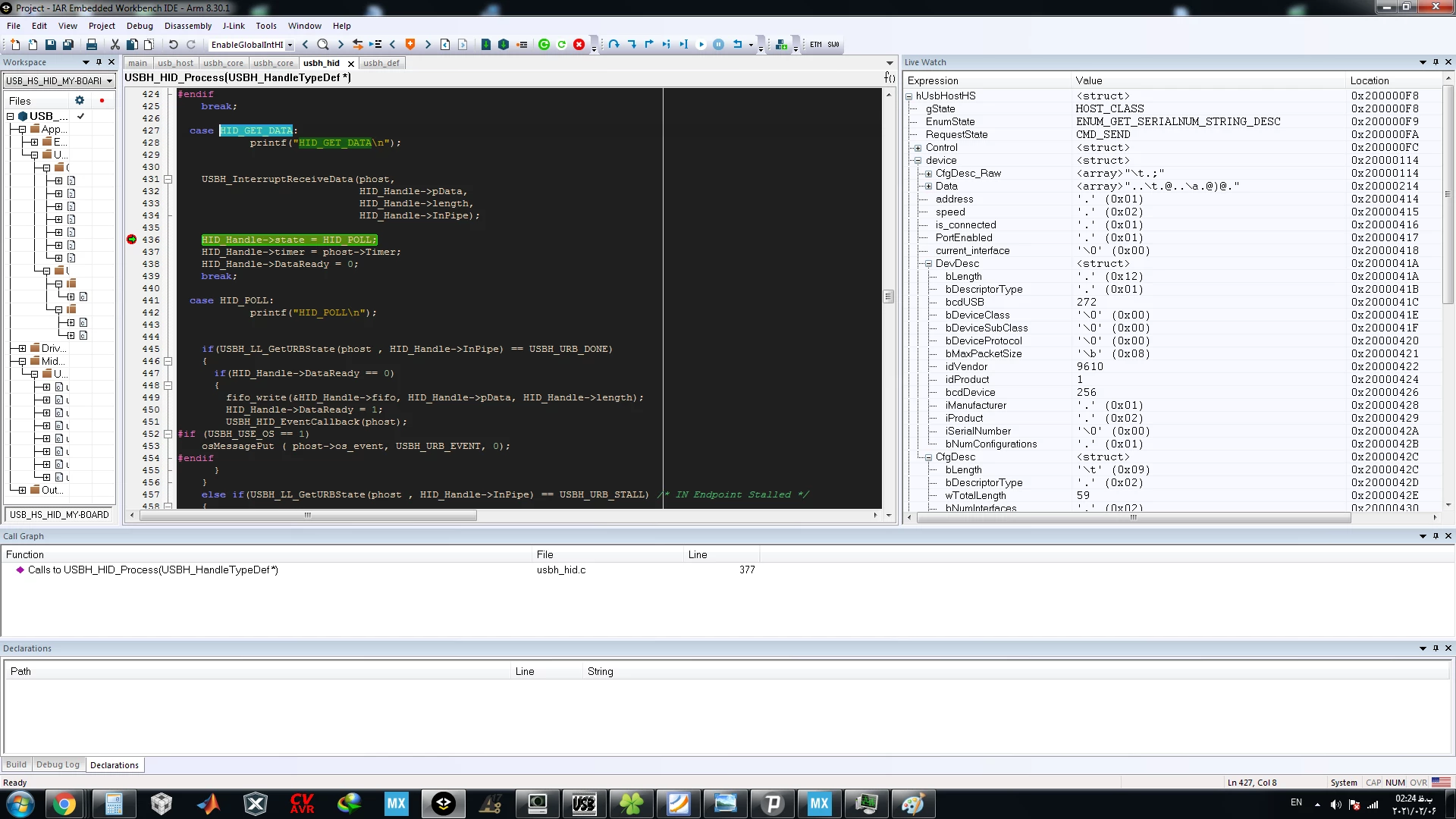Toggle the SWO trace button
Image resolution: width=1456 pixels, height=819 pixels.
coord(833,45)
